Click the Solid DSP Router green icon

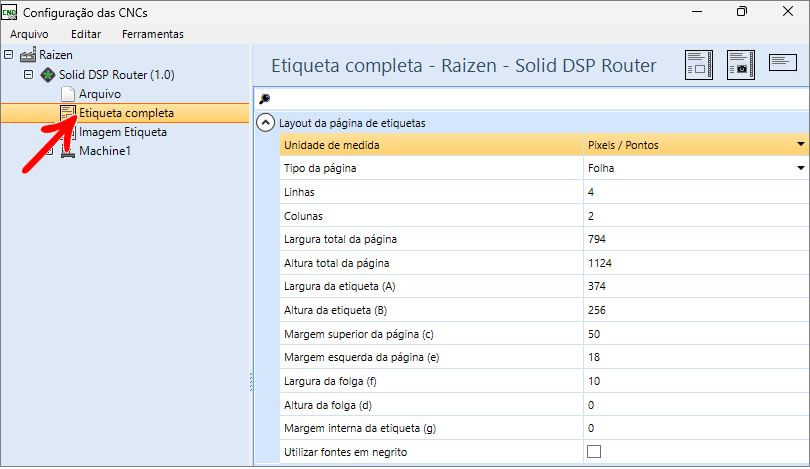click(x=48, y=75)
